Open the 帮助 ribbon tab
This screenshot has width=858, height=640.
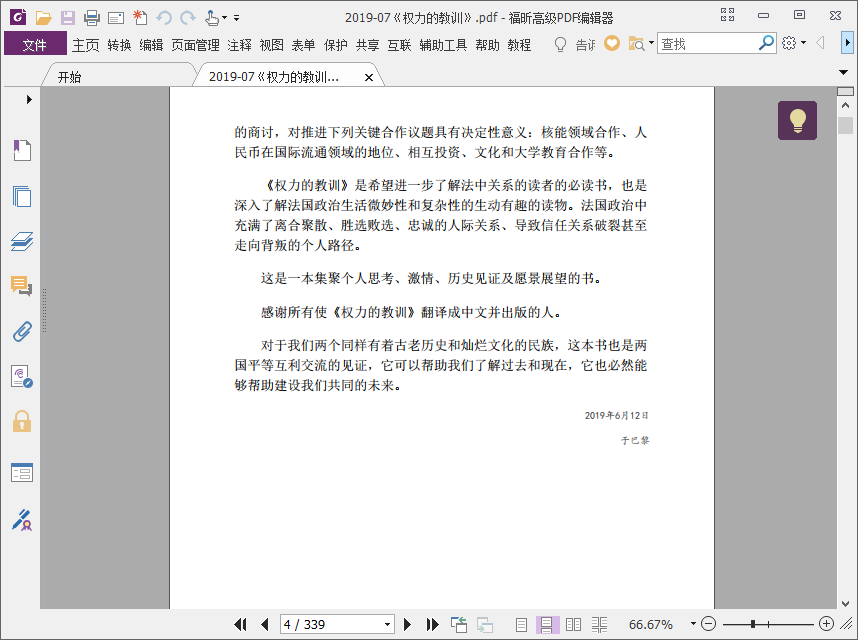488,45
